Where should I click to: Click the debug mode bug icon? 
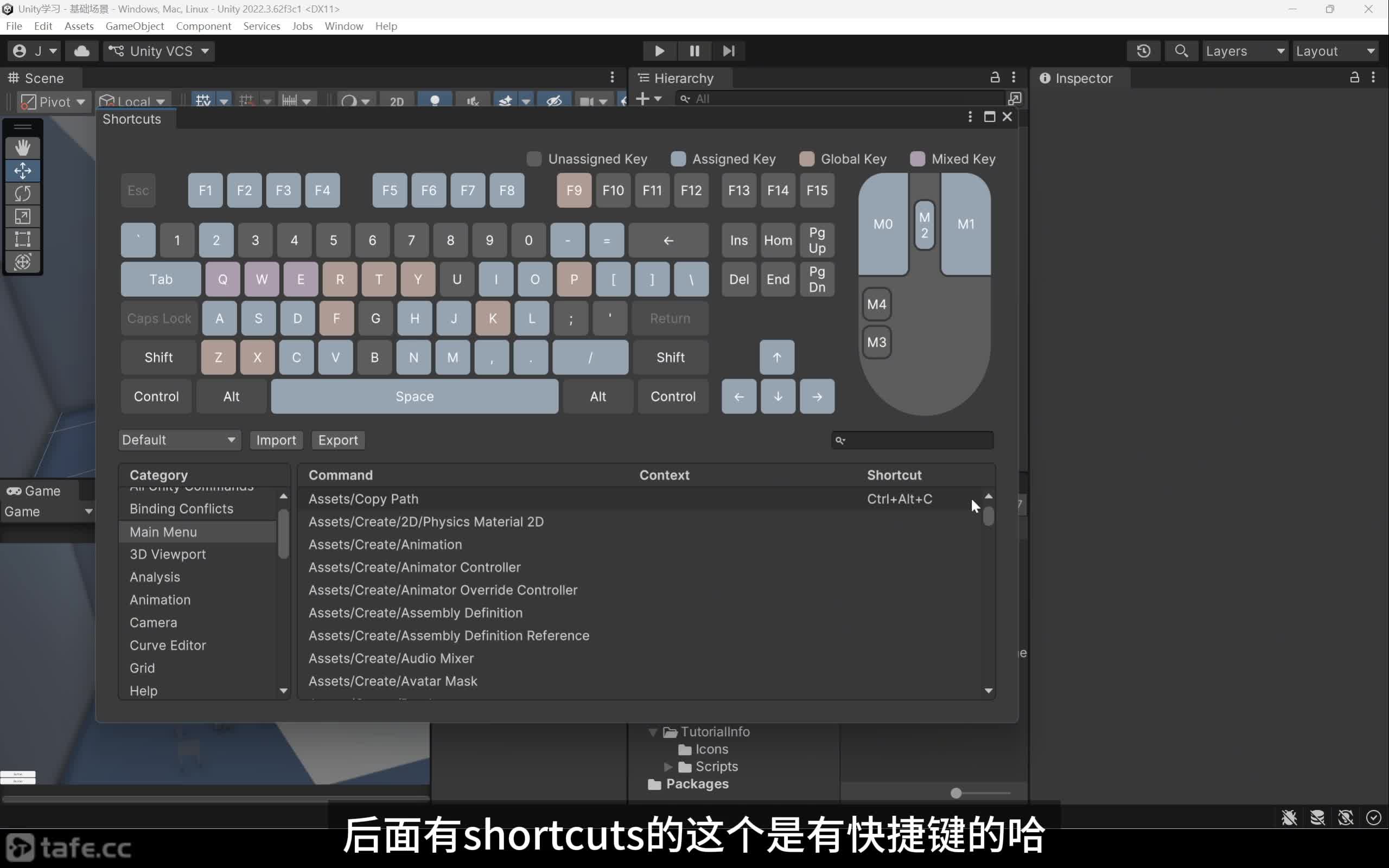pos(1289,818)
